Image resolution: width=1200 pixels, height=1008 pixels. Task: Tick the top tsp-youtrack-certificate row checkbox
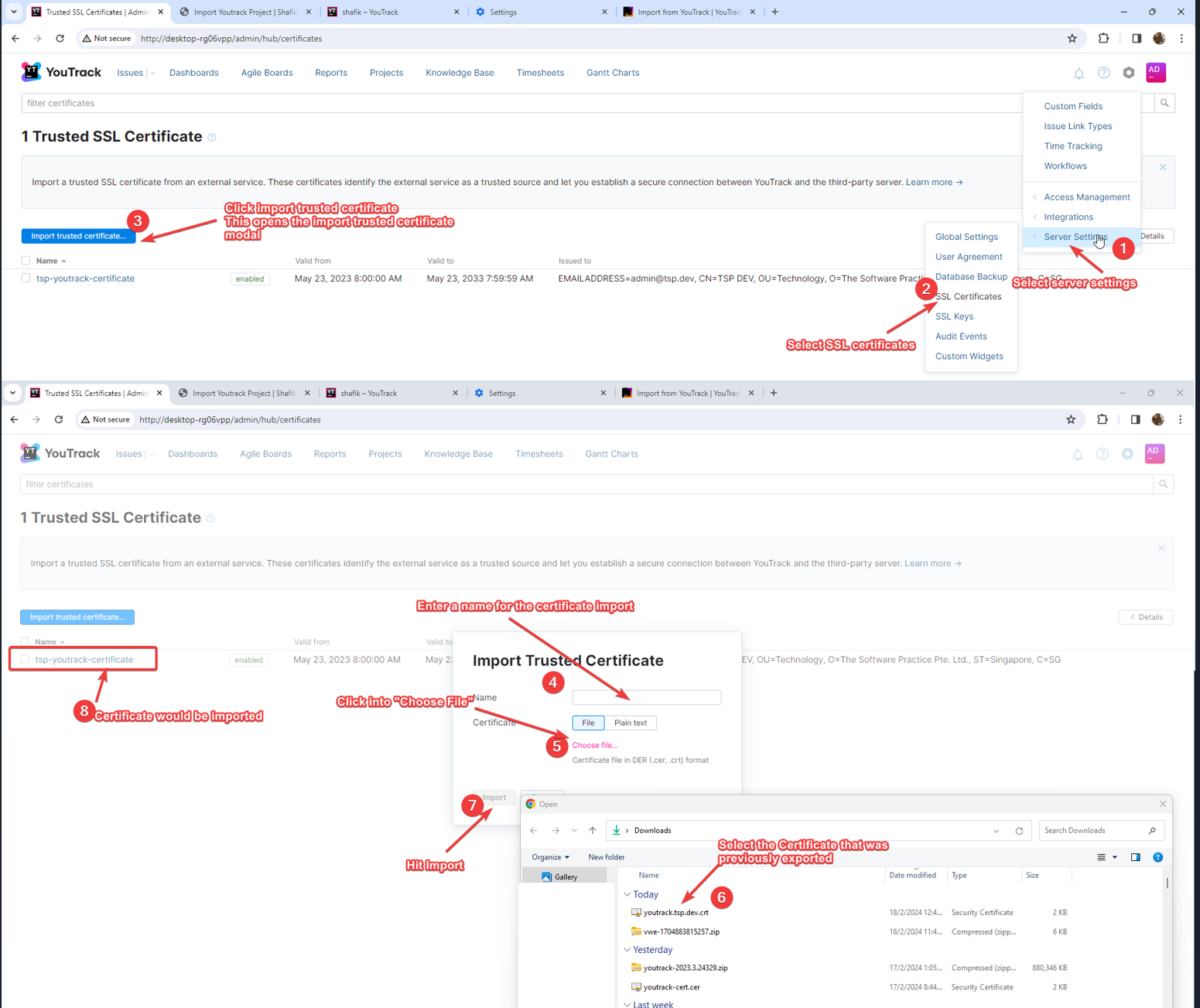point(26,278)
